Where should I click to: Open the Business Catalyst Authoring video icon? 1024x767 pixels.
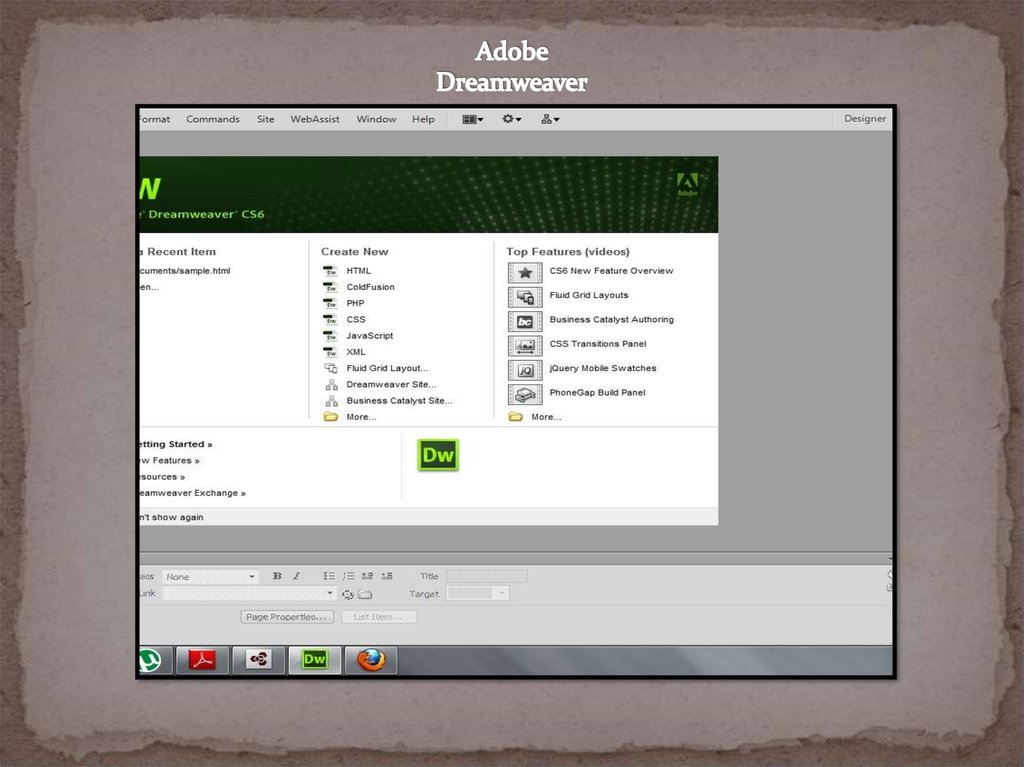point(525,321)
